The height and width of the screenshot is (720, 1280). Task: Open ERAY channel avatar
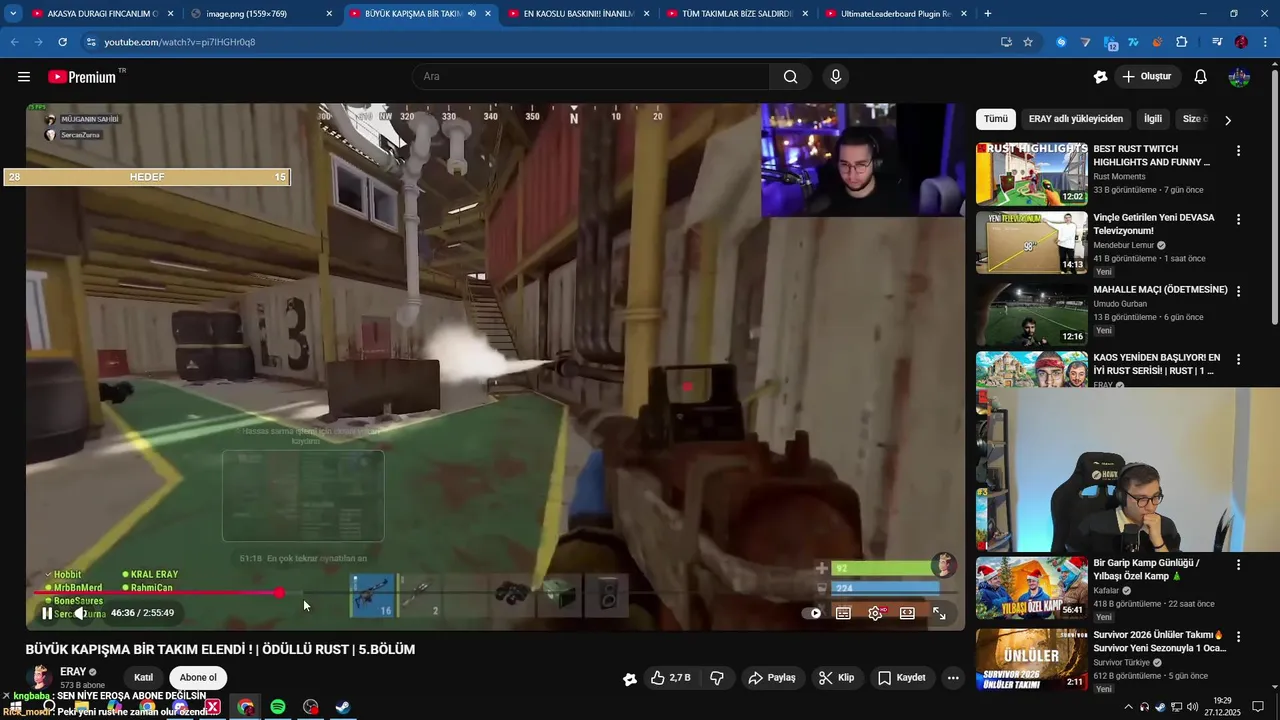pos(40,678)
